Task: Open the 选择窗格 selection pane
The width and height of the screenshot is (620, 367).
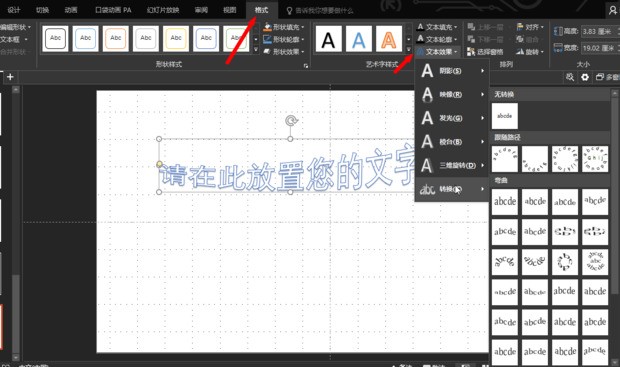Action: click(485, 52)
